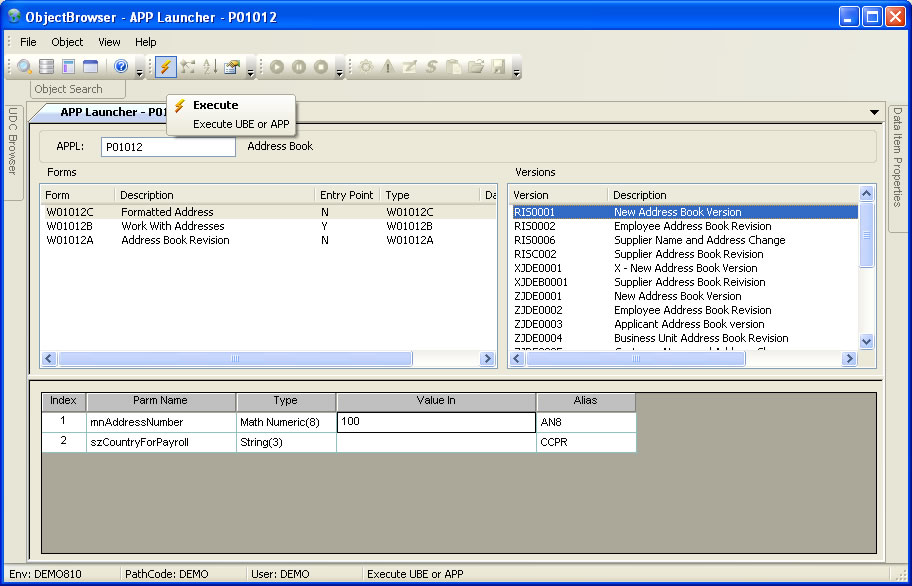Expand the tab list dropdown arrow
912x586 pixels.
click(875, 112)
